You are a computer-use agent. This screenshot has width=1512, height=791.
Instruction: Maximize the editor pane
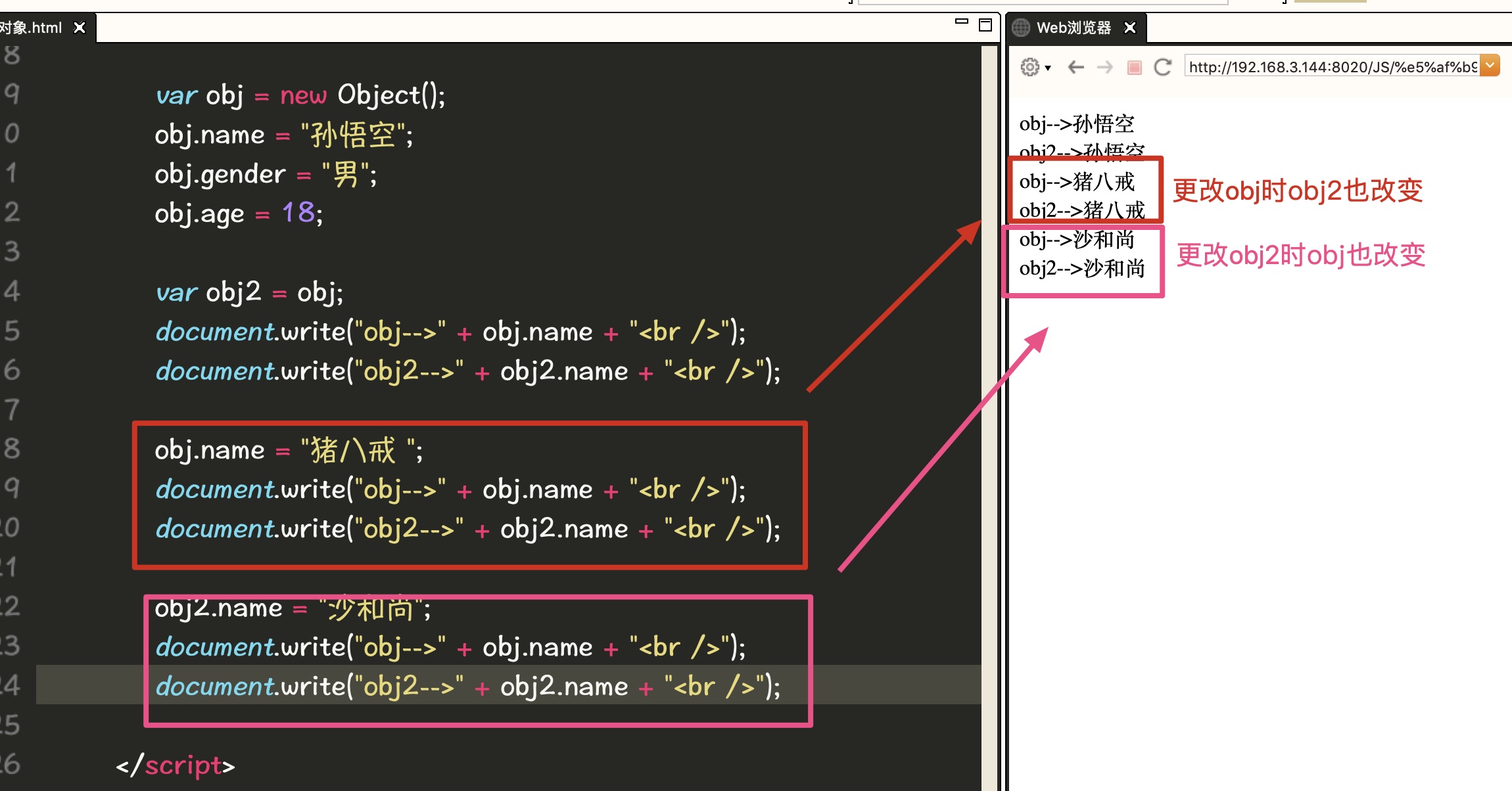click(x=985, y=25)
